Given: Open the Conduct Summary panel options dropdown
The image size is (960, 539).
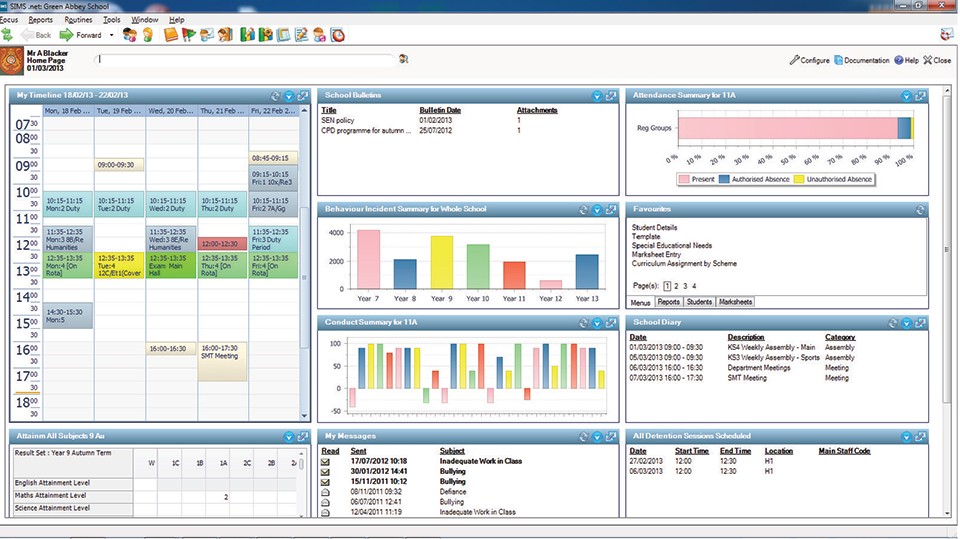Looking at the screenshot, I should [598, 323].
